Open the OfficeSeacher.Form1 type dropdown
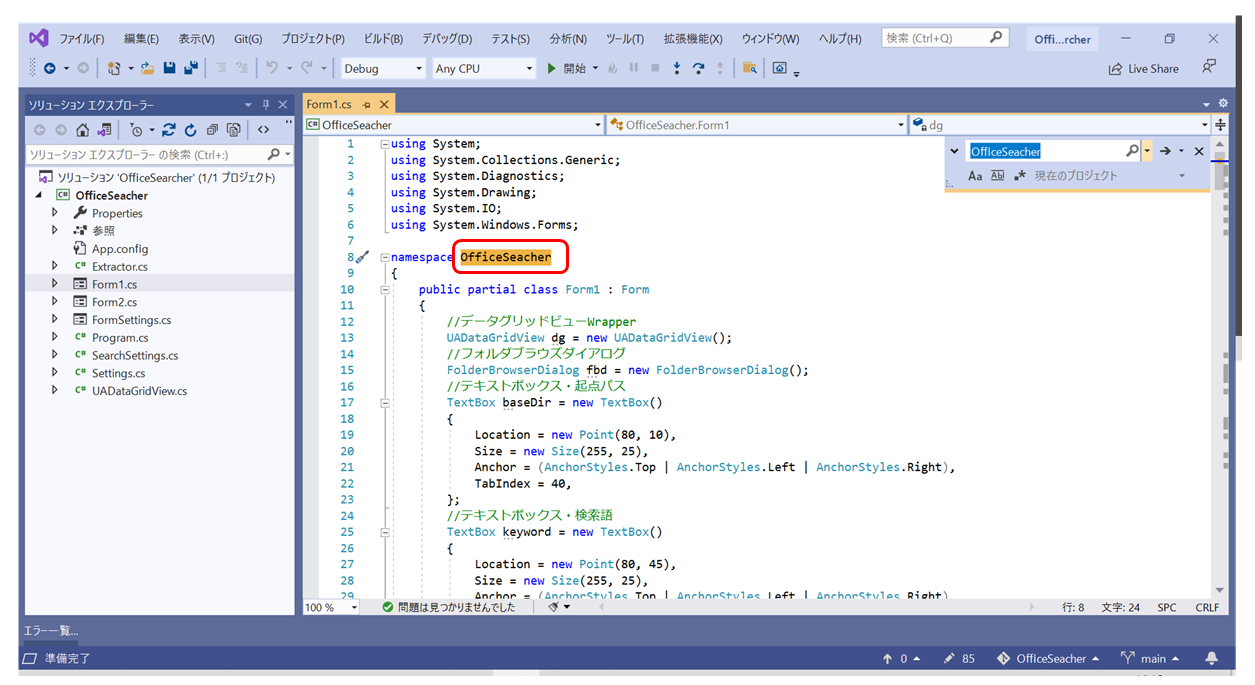Screen dimensions: 1255x685 coord(757,125)
